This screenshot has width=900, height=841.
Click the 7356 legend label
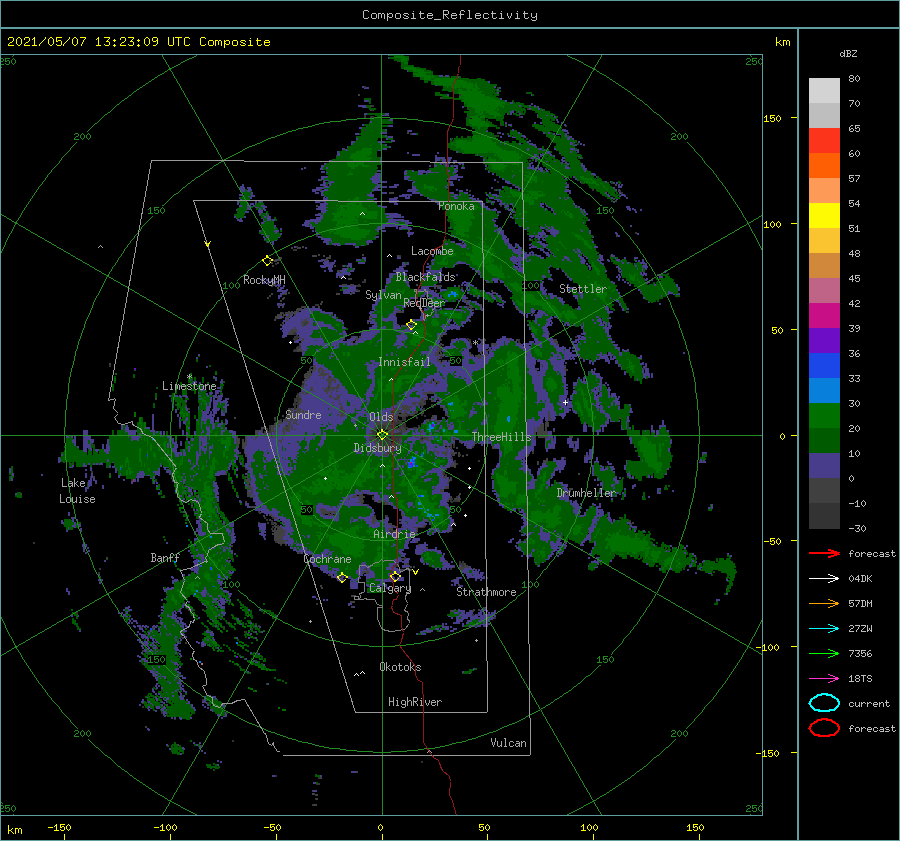click(x=860, y=653)
